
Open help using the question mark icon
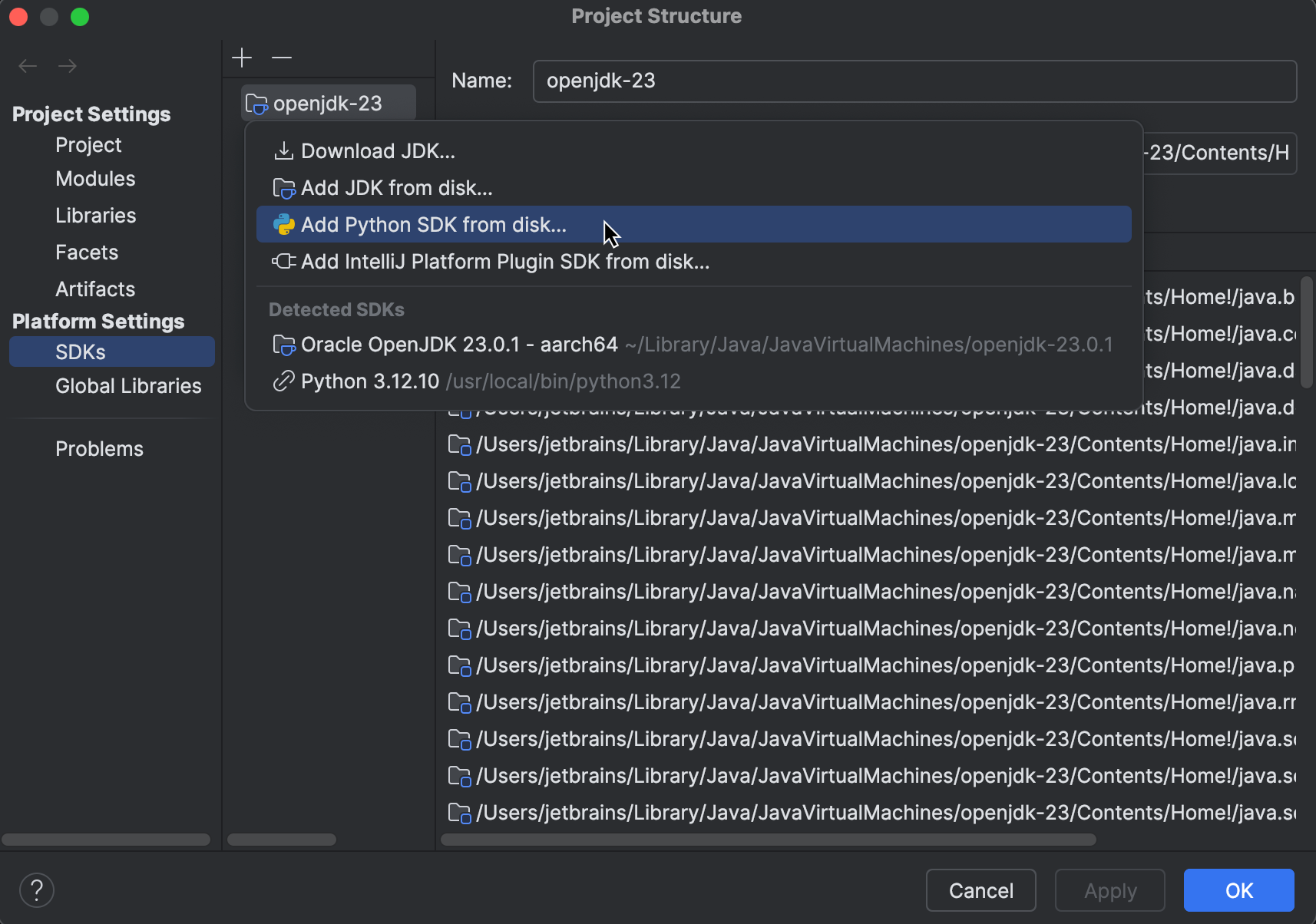36,889
